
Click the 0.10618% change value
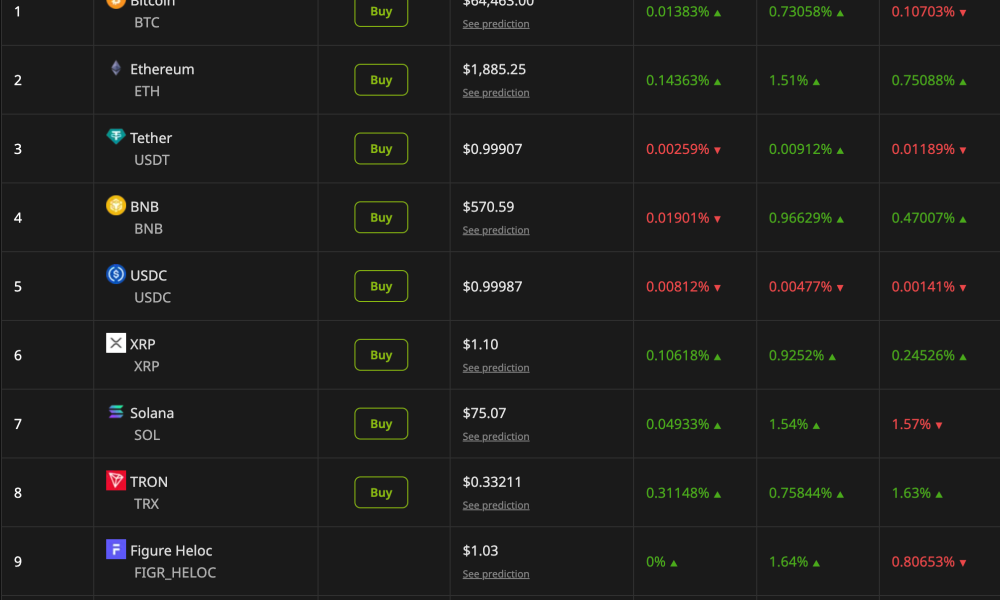coord(677,355)
